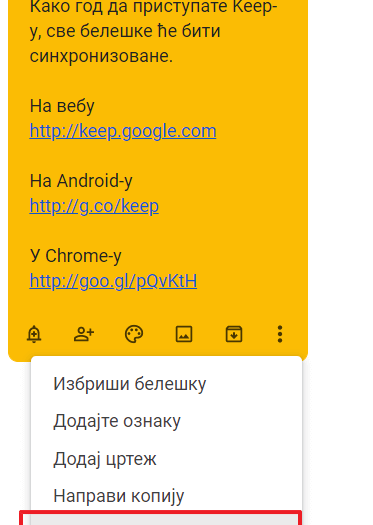Screen dimensions: 373x525
Task: Choose "Додајте ознаку" menu entry
Action: point(166,421)
